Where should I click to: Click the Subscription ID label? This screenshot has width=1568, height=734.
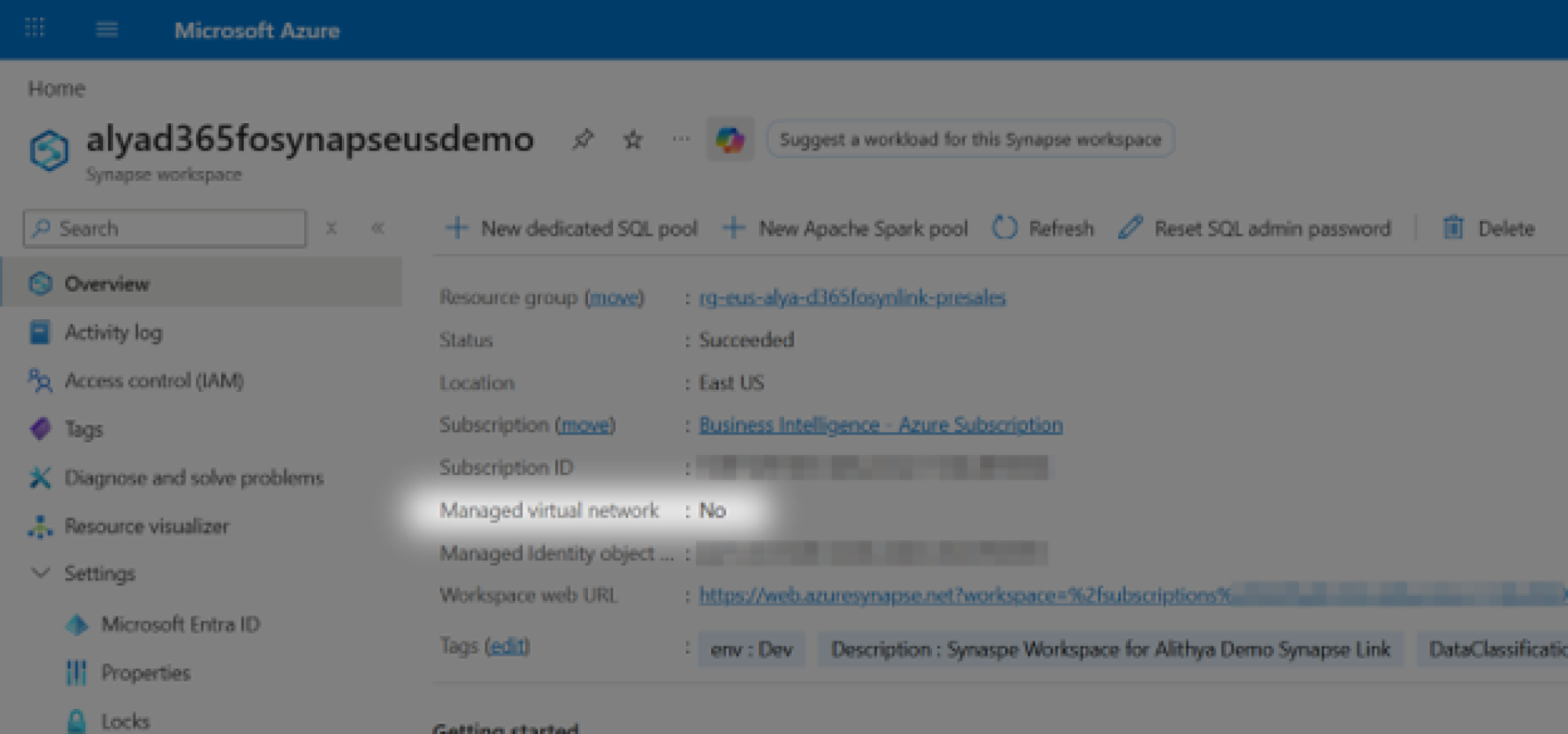tap(506, 467)
